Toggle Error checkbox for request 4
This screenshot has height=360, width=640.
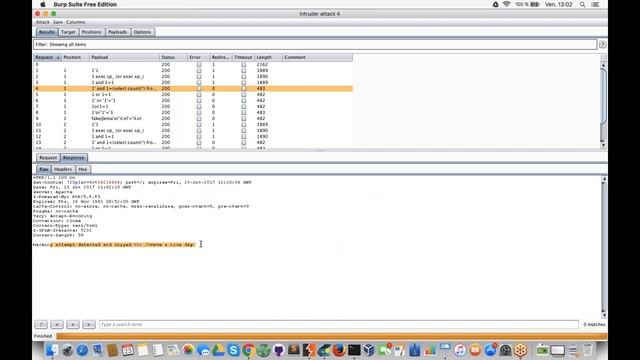tap(199, 89)
